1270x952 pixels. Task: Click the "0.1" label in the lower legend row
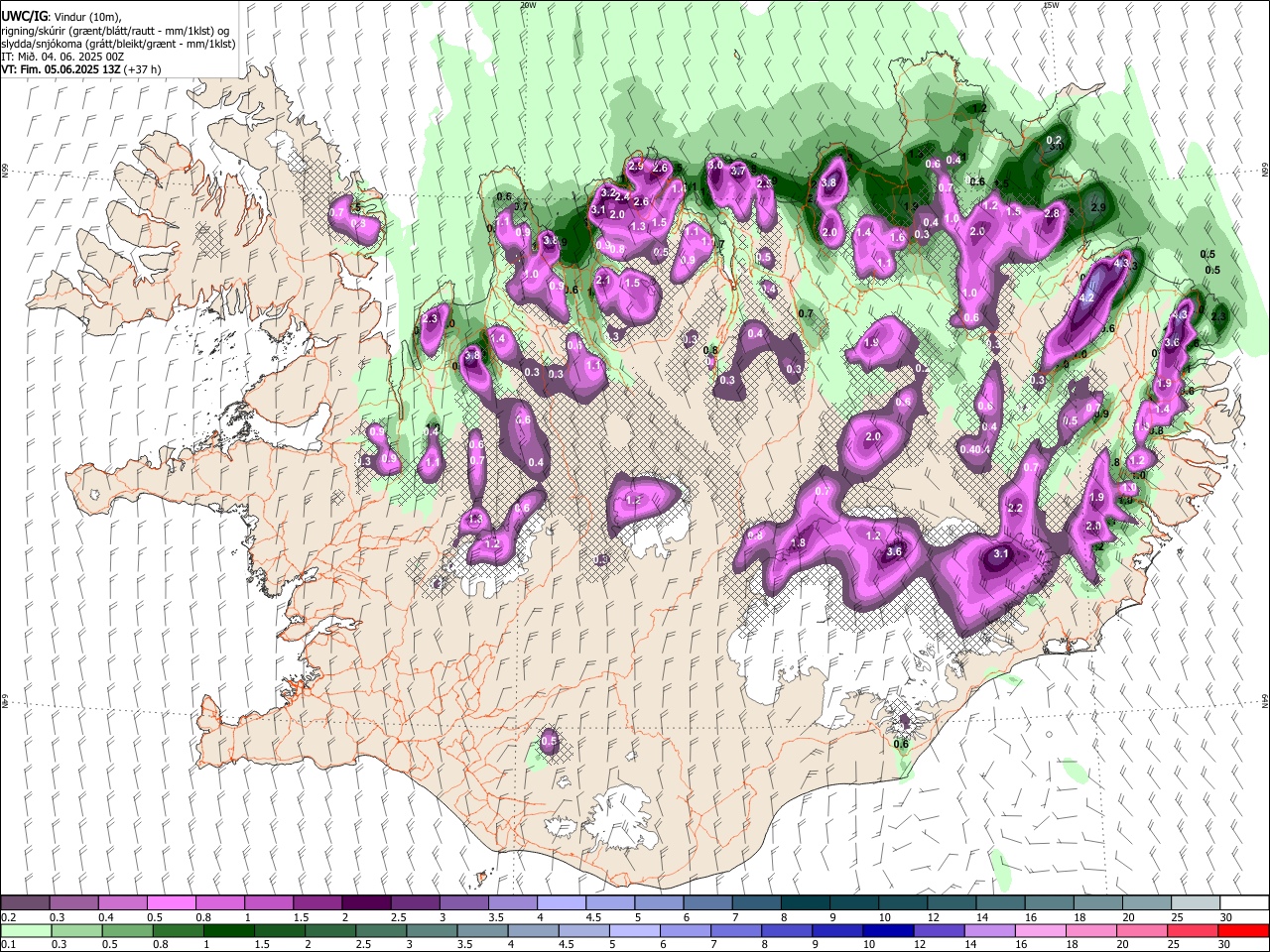(9, 945)
